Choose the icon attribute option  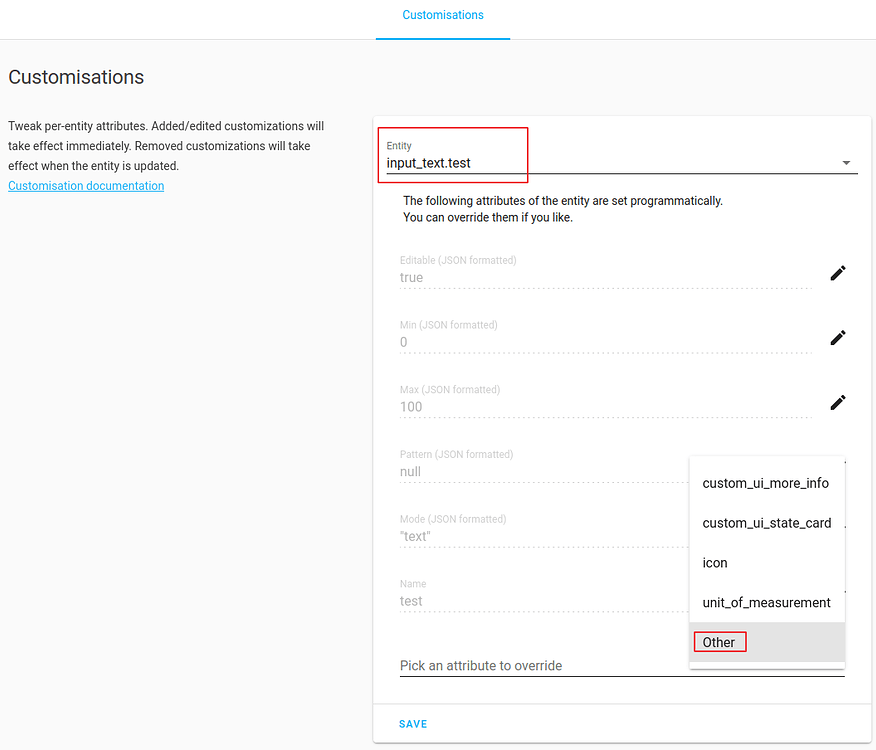714,562
